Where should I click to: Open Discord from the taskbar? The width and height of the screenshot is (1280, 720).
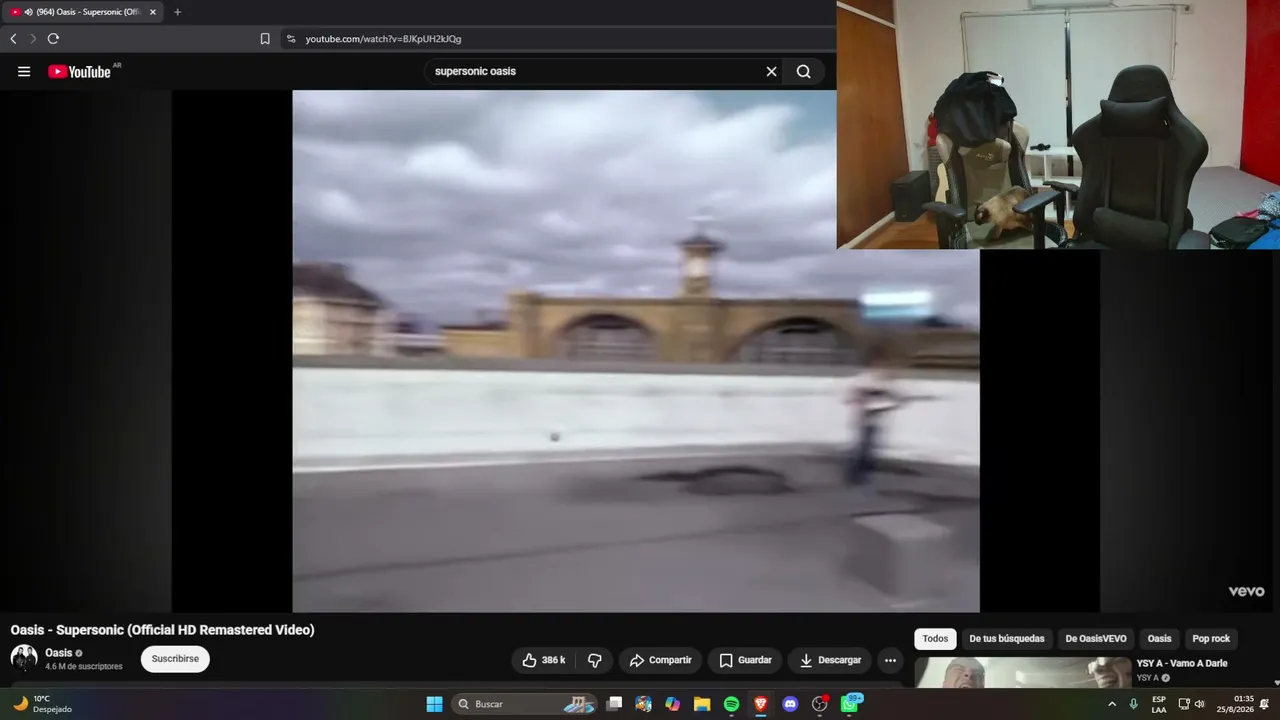coord(790,704)
